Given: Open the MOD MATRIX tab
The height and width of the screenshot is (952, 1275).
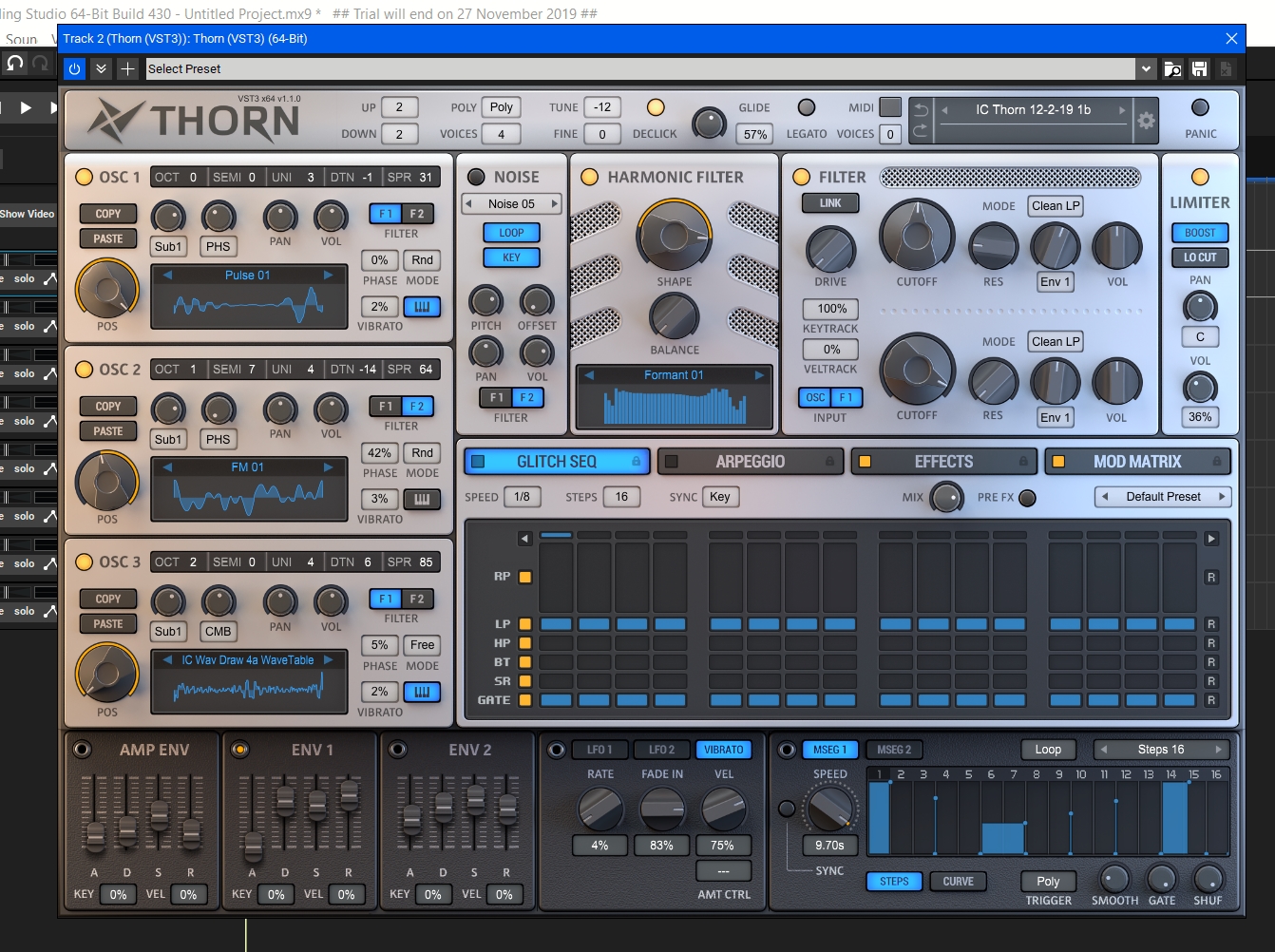Looking at the screenshot, I should click(1137, 462).
